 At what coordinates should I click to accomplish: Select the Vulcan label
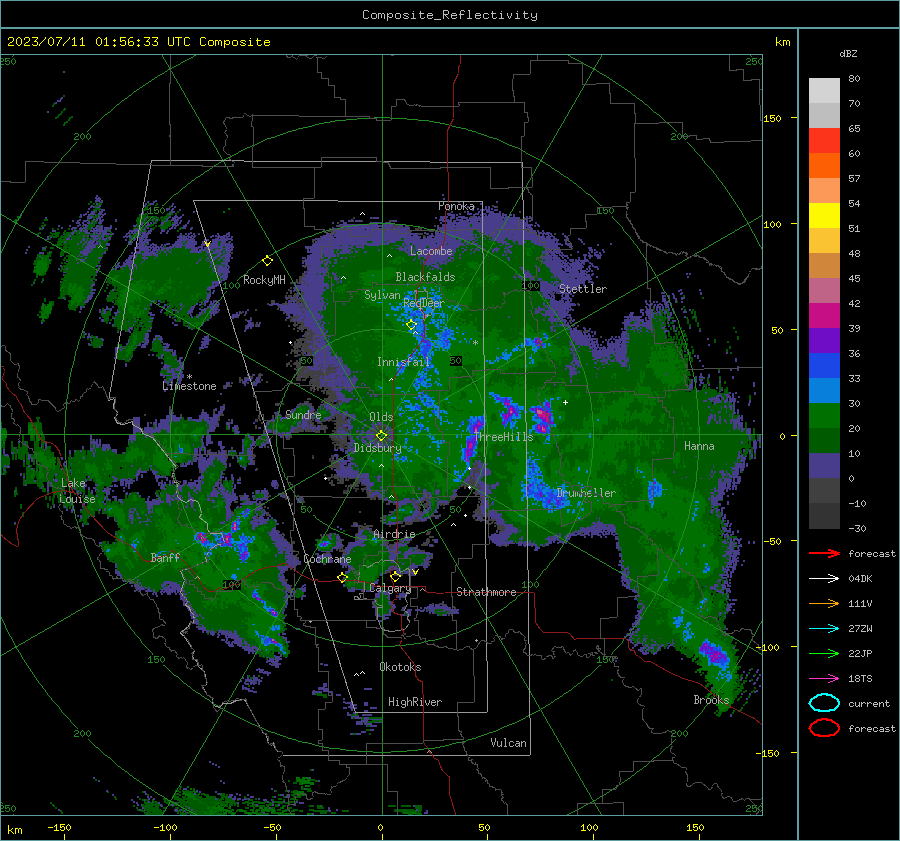(508, 743)
